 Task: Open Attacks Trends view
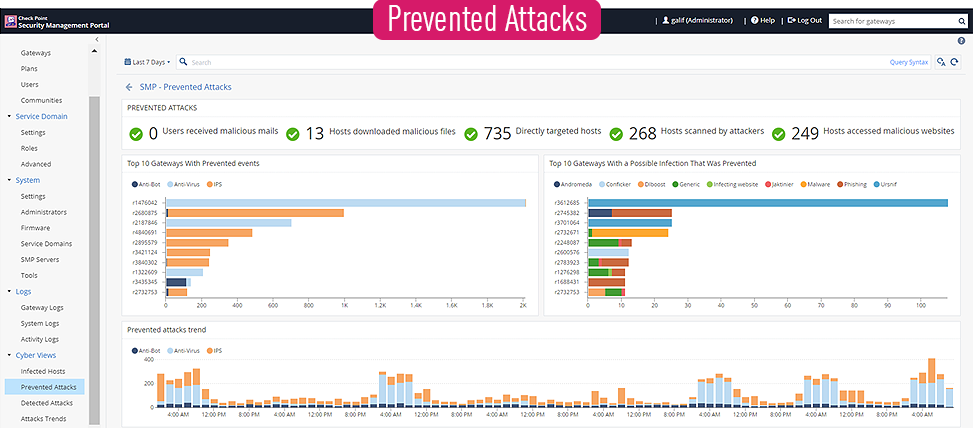click(43, 419)
